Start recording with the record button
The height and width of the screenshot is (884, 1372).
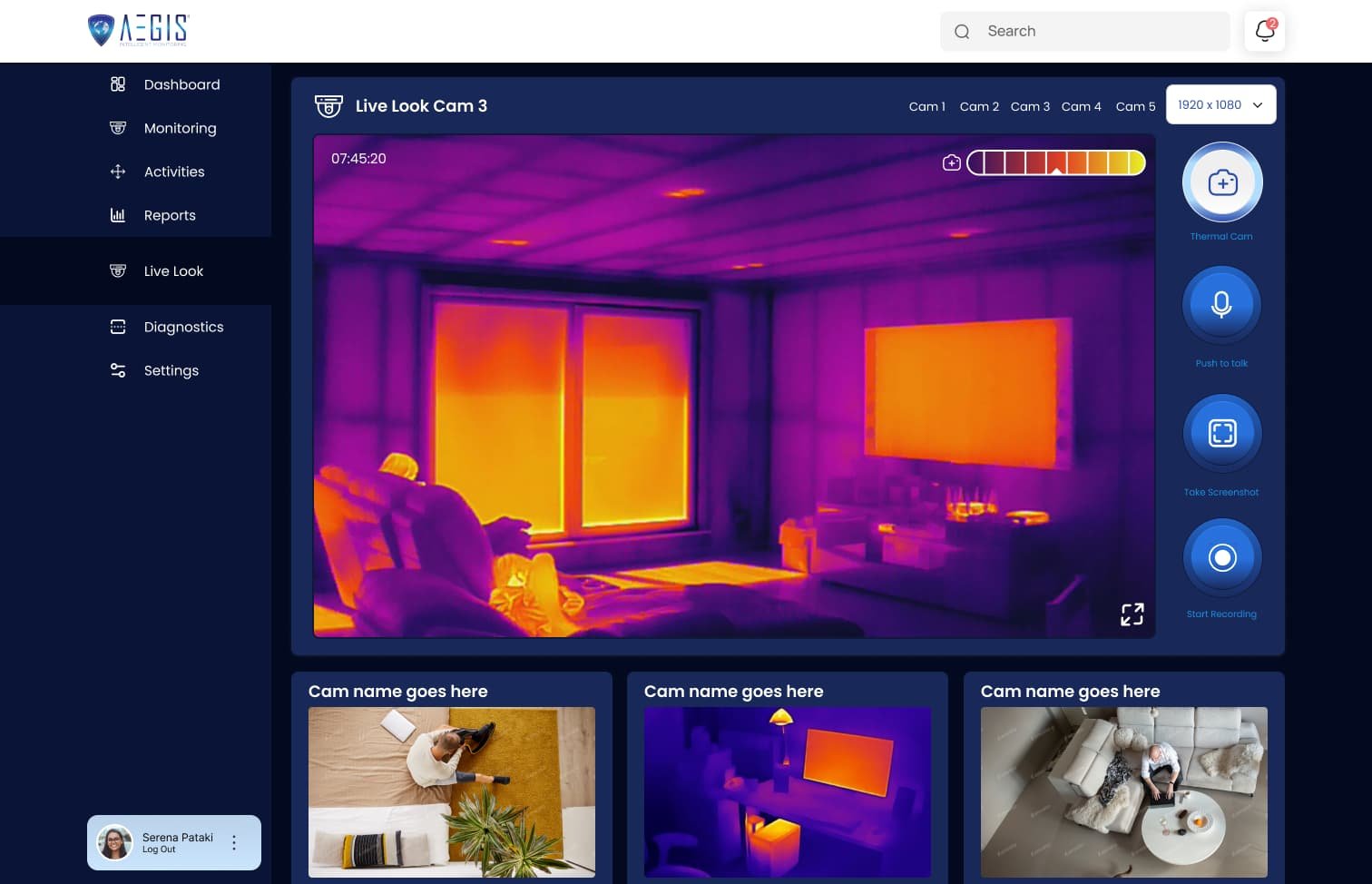[1221, 557]
